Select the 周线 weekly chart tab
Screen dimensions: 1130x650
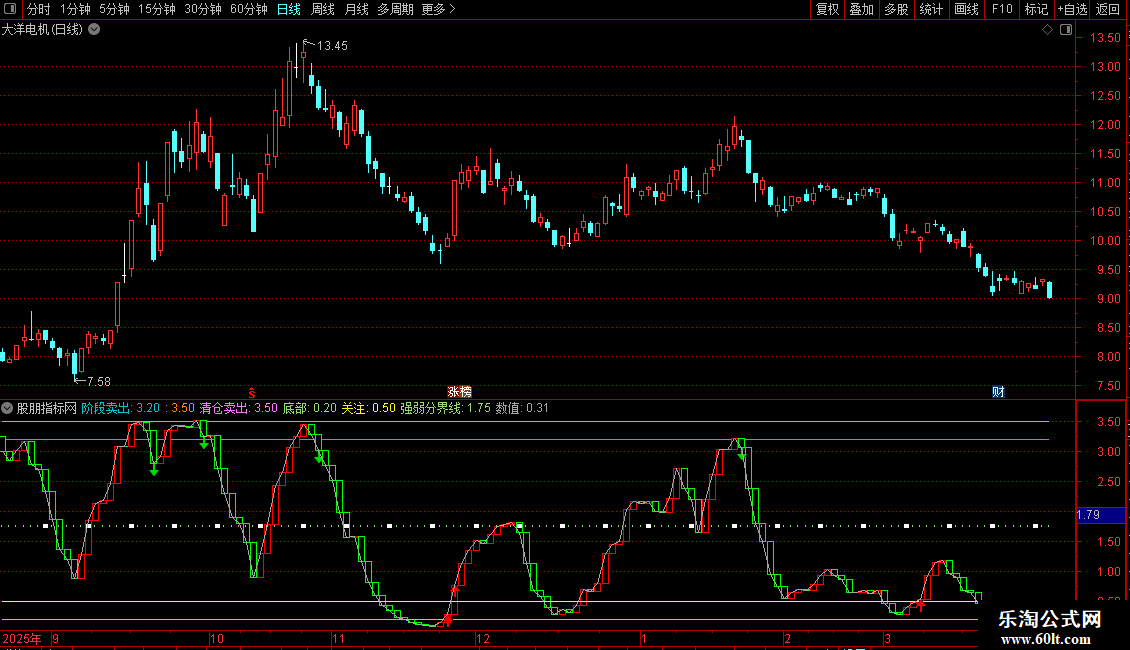pos(323,9)
